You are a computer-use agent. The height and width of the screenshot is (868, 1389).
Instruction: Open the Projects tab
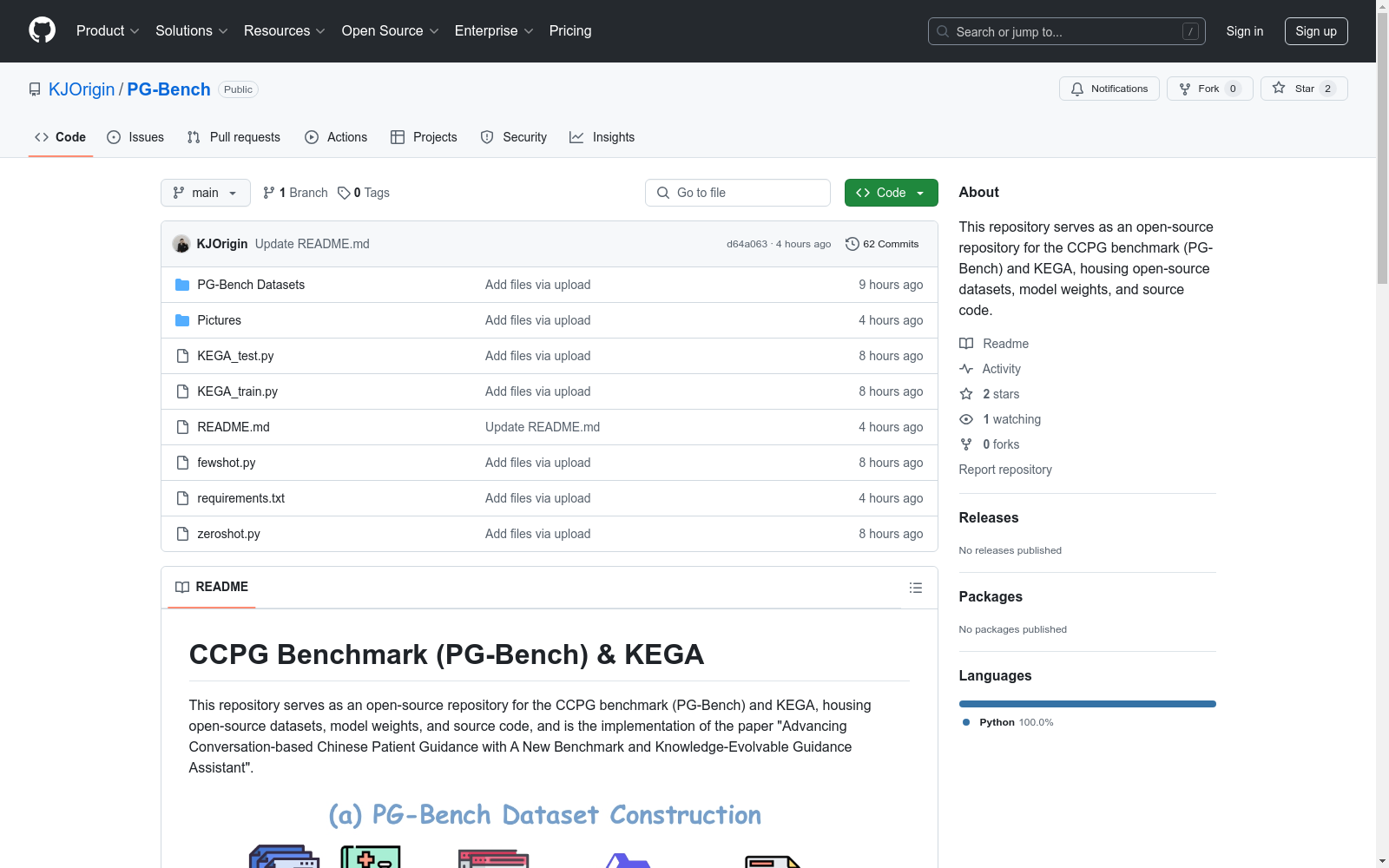coord(424,137)
